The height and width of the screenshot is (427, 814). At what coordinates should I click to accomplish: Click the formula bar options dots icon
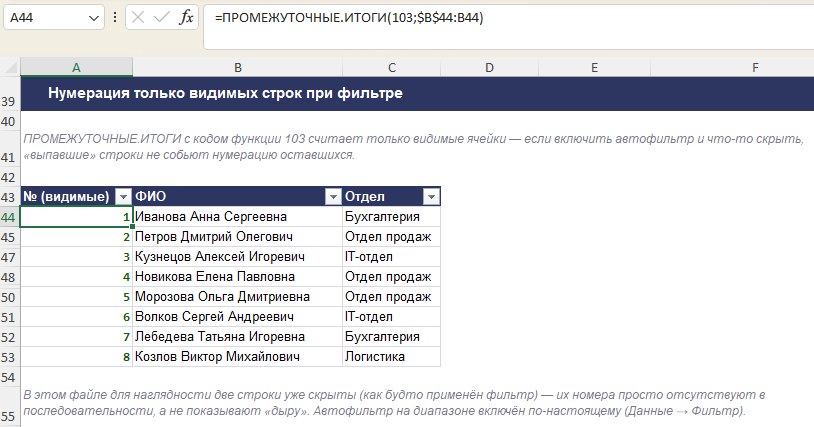pyautogui.click(x=115, y=18)
